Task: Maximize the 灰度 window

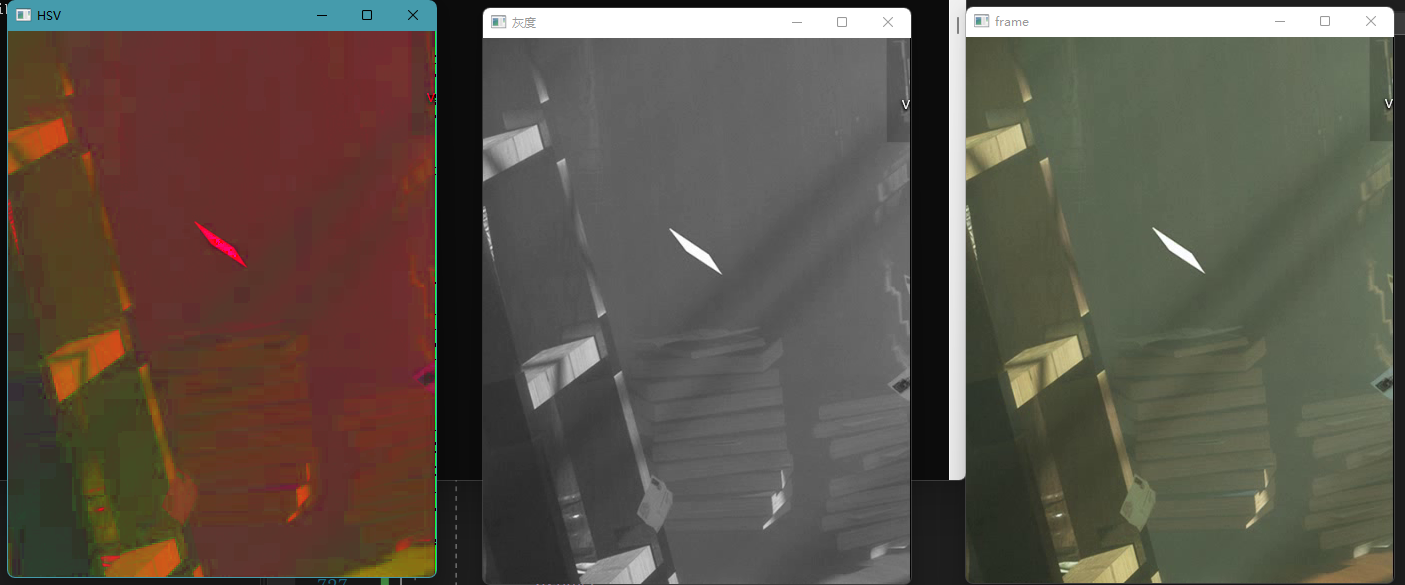Action: tap(841, 22)
